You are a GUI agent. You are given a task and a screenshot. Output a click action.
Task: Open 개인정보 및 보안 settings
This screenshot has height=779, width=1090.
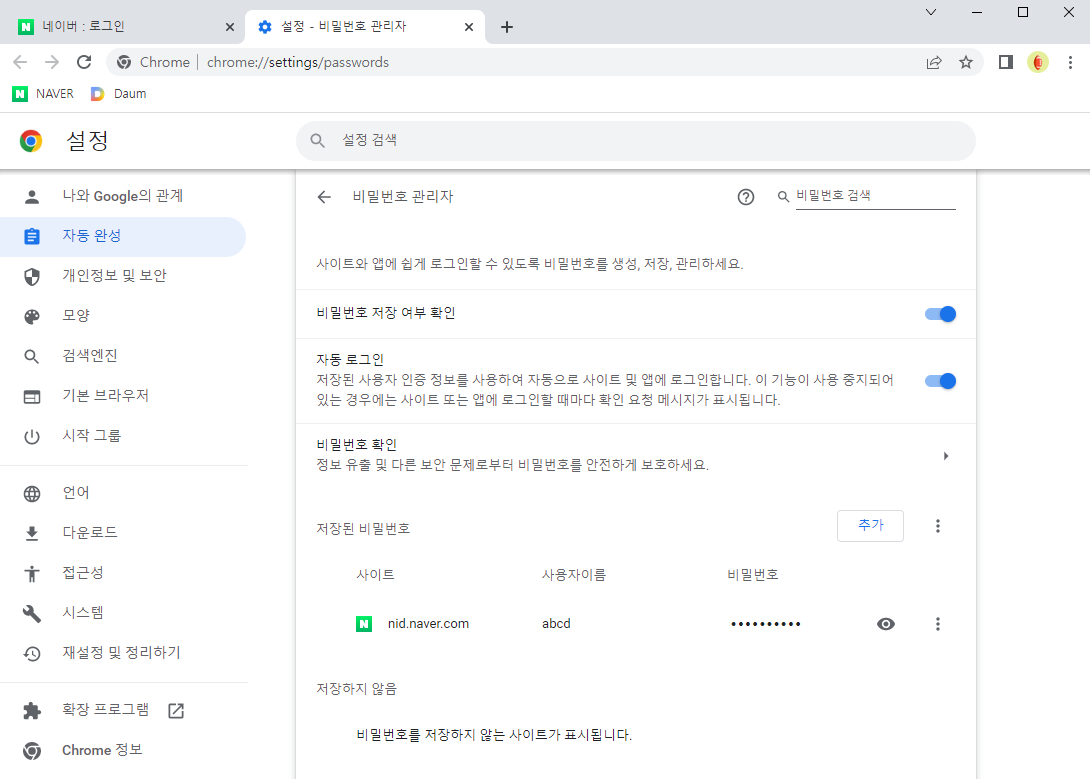tap(122, 276)
